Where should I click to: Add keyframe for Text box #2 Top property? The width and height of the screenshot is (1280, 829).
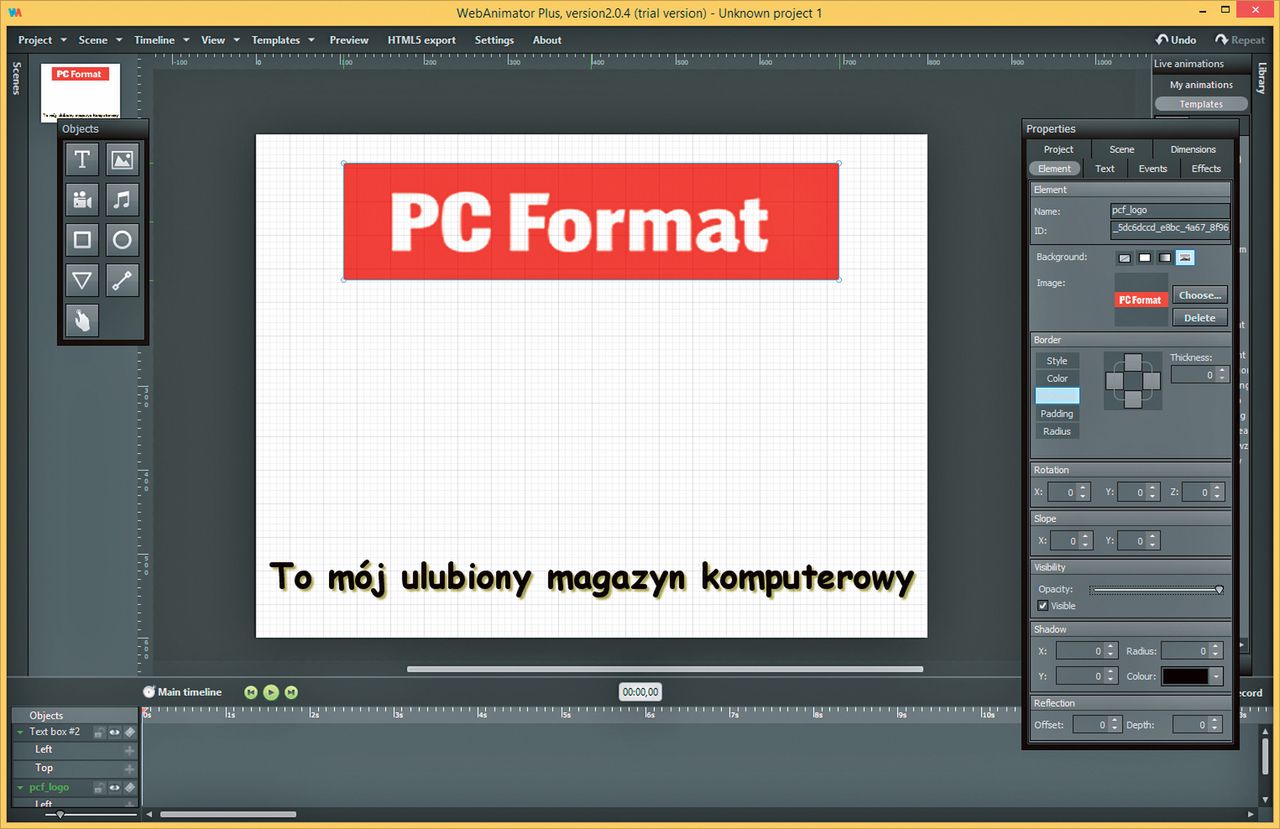coord(129,769)
